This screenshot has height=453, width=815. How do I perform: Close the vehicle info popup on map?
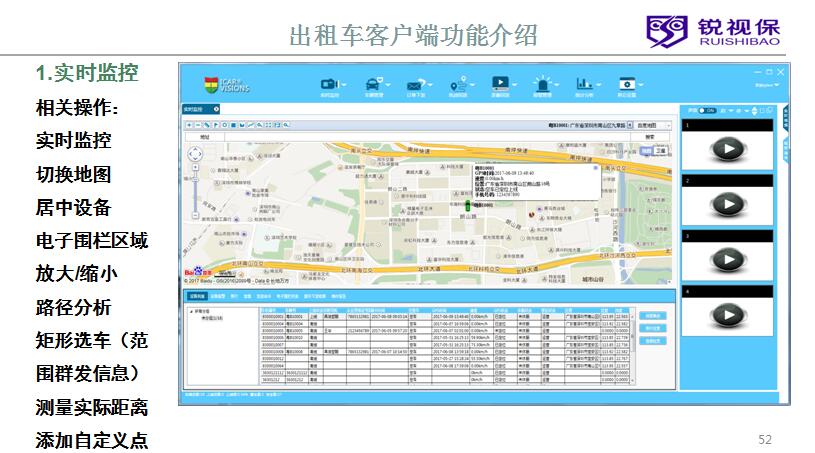(x=596, y=168)
